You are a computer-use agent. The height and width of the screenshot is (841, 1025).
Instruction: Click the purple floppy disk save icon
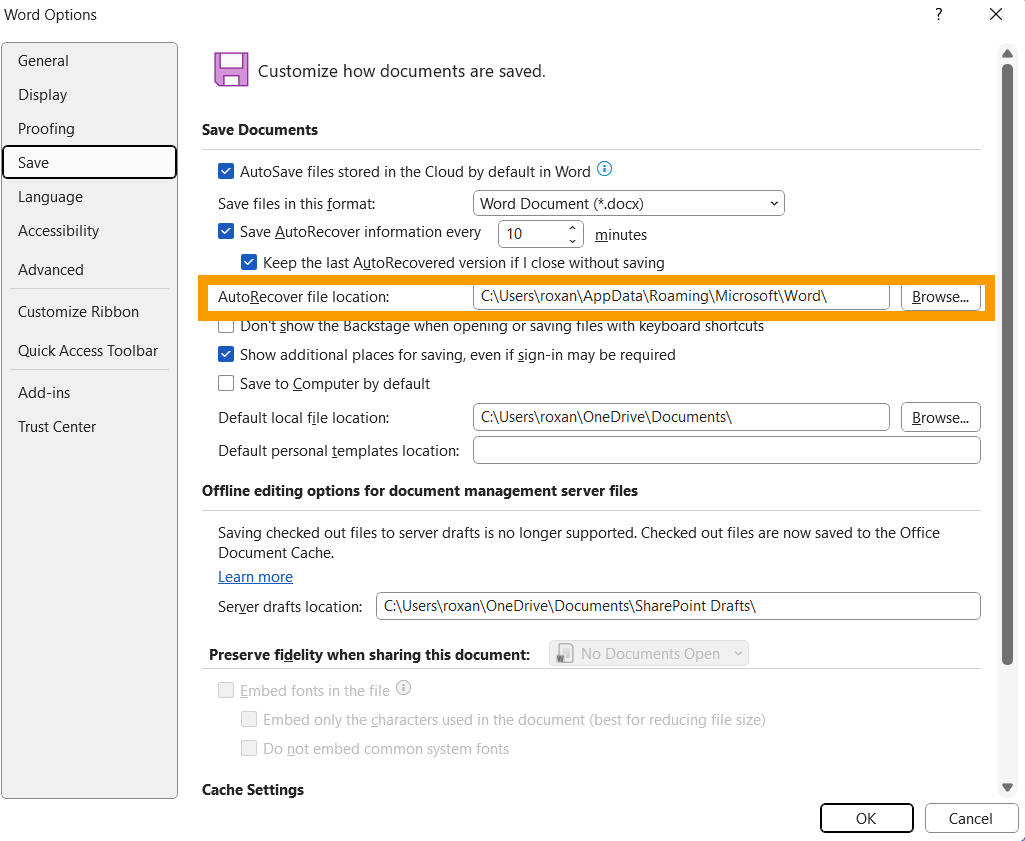[x=231, y=70]
